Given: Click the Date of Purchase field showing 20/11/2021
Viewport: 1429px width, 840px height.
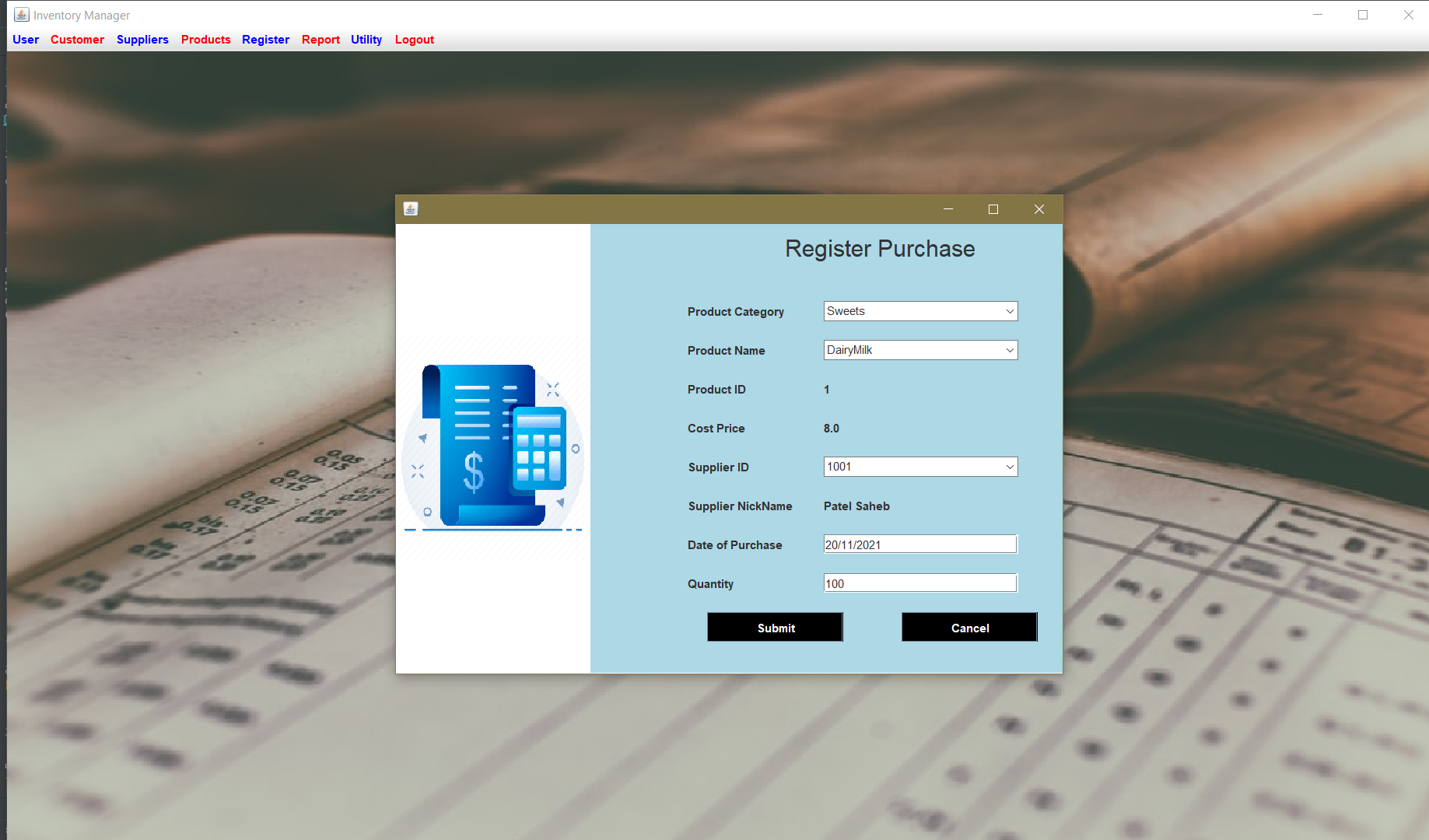Looking at the screenshot, I should point(920,544).
